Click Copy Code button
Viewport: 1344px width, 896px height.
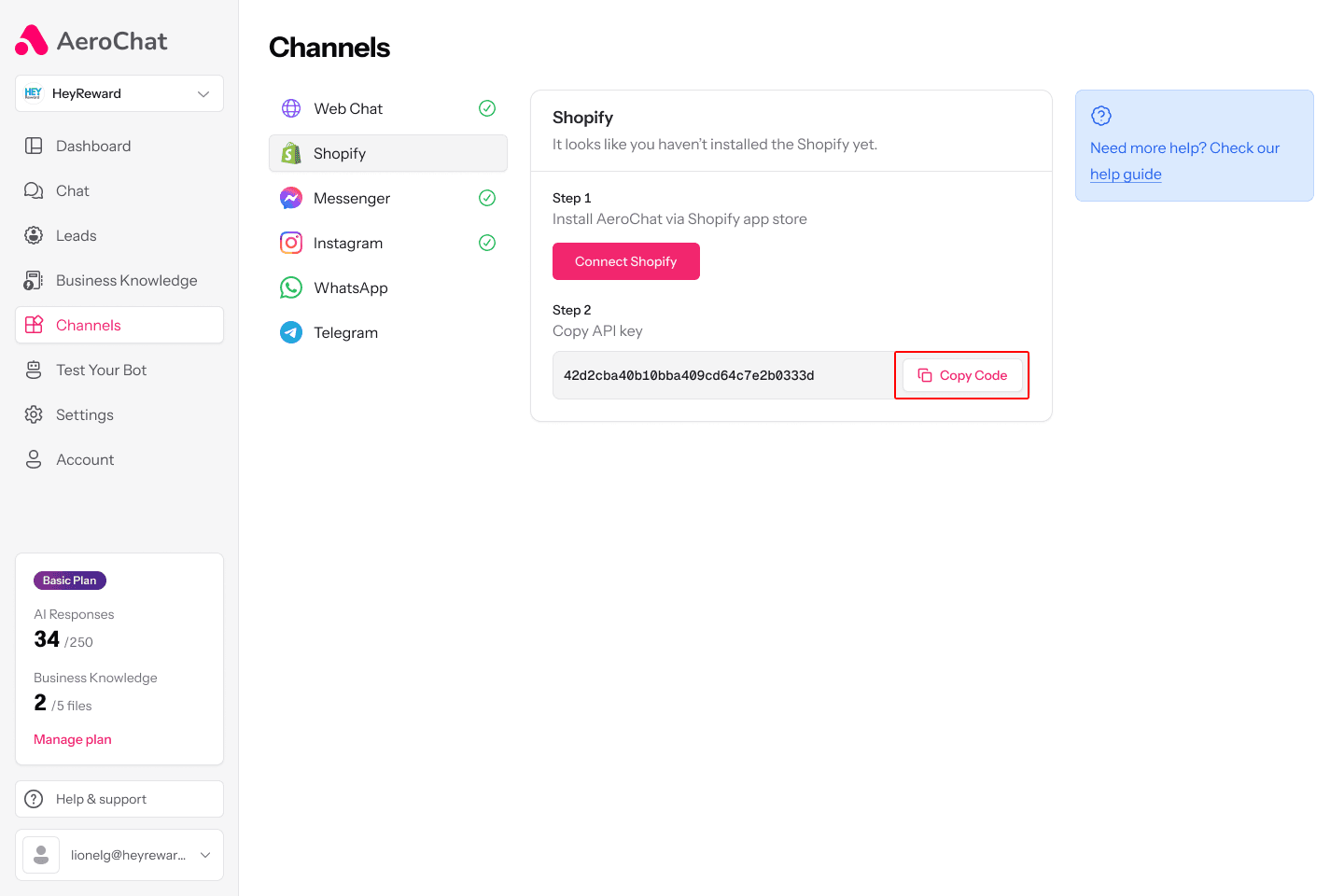click(x=962, y=375)
